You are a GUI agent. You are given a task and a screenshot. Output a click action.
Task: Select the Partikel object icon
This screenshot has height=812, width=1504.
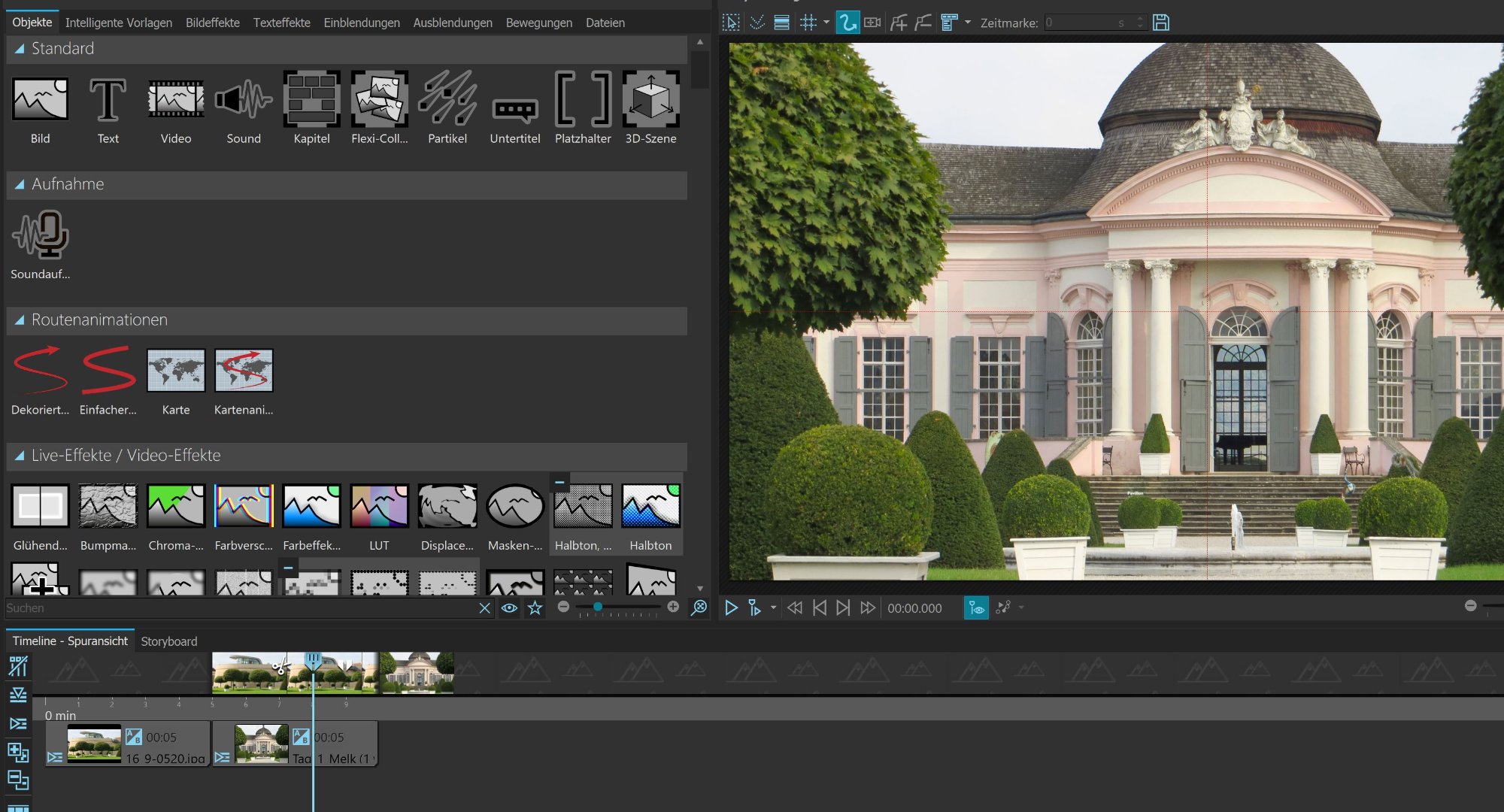447,99
